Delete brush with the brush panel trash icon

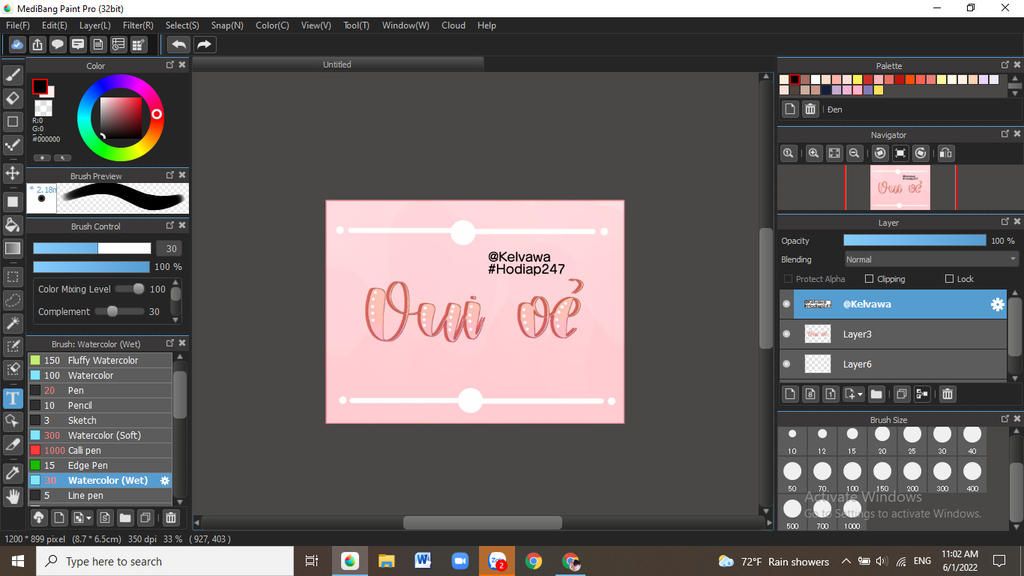[170, 518]
